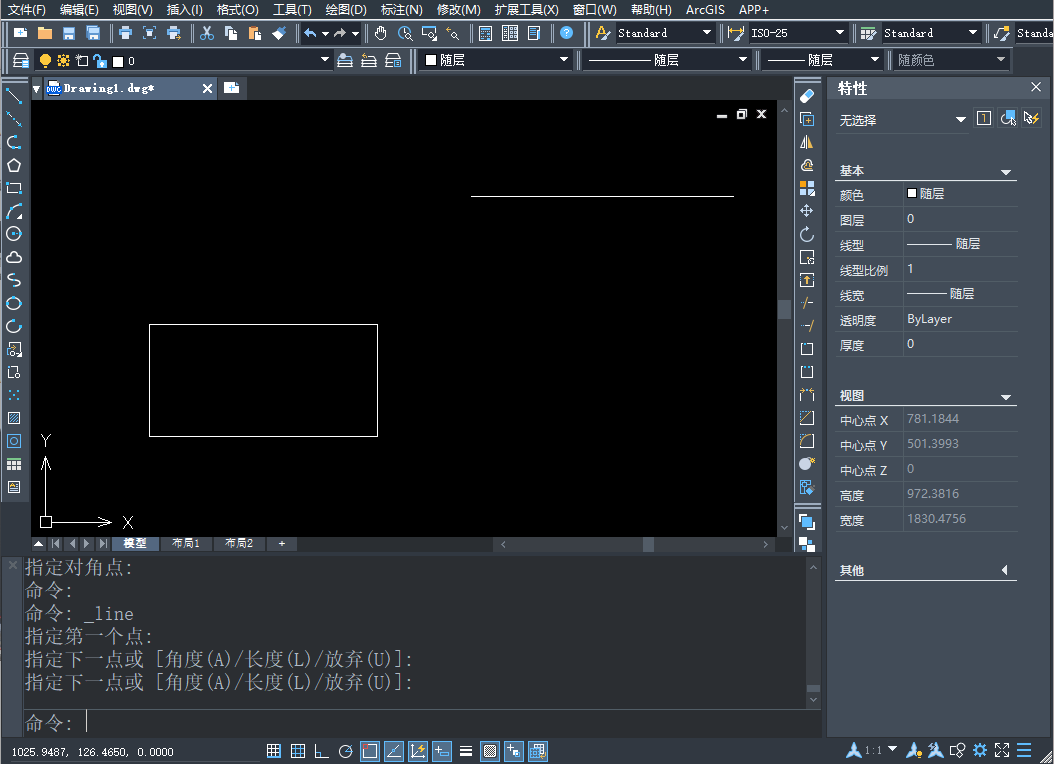The height and width of the screenshot is (764, 1054).
Task: Open the 修改(M) menu
Action: pos(458,9)
